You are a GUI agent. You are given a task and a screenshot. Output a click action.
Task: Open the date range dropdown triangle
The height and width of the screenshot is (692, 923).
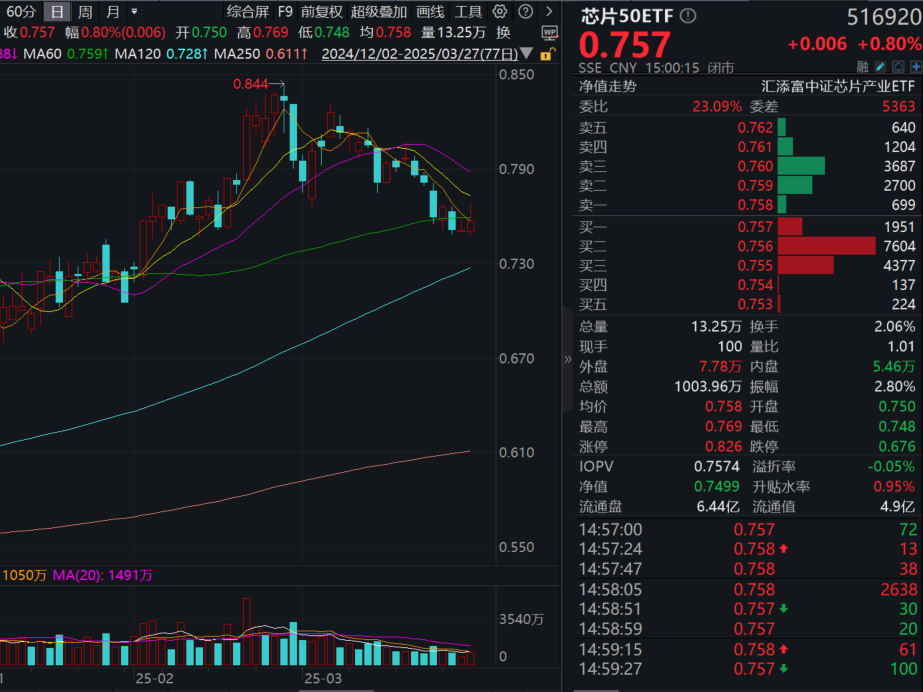point(527,54)
